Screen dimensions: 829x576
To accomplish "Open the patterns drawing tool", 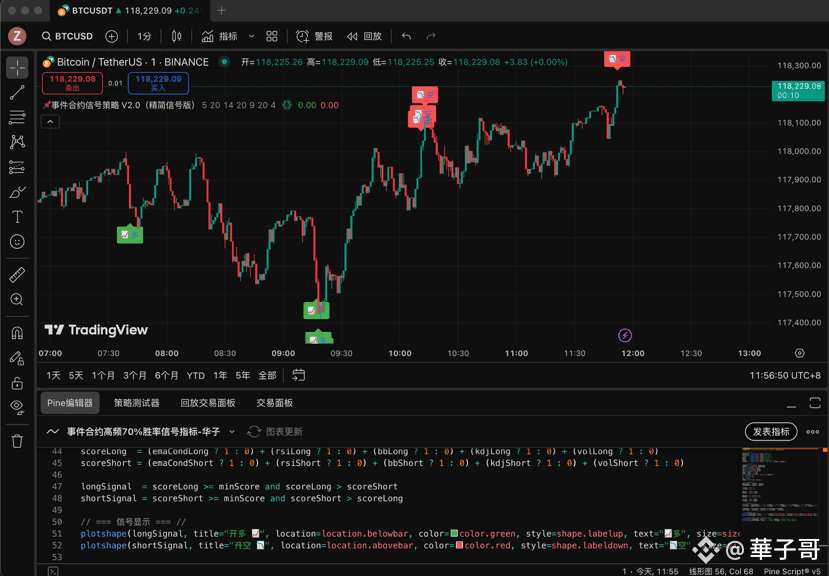I will click(x=17, y=142).
